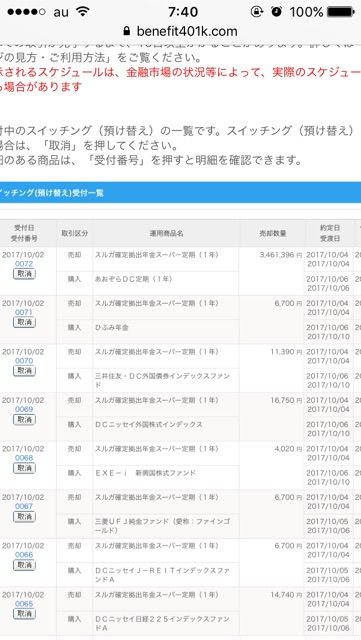This screenshot has height=640, width=361.
Task: Select あおぞらDC定期（1年） product name
Action: (x=134, y=279)
